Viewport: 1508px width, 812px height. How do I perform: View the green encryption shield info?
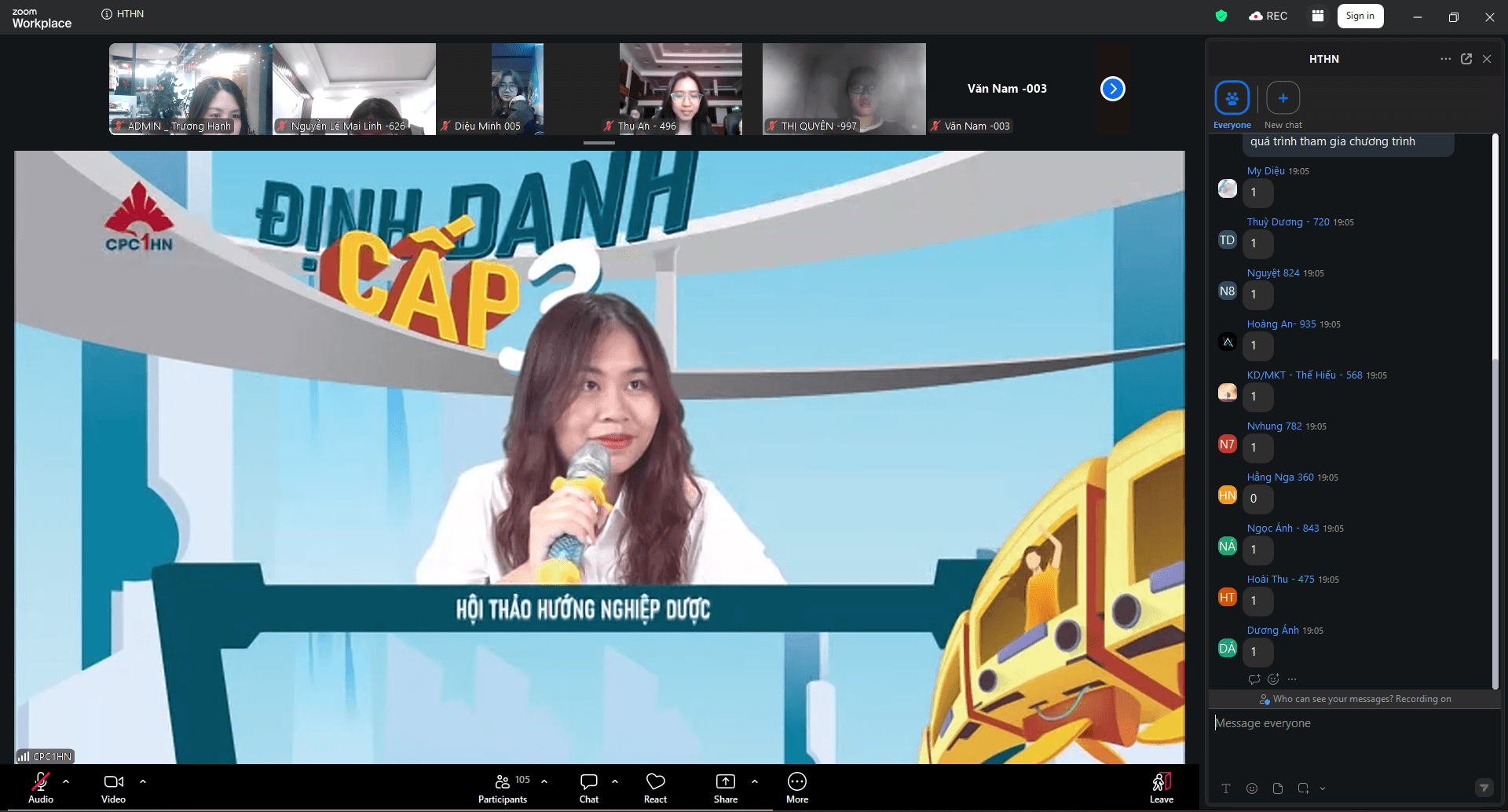click(x=1221, y=16)
